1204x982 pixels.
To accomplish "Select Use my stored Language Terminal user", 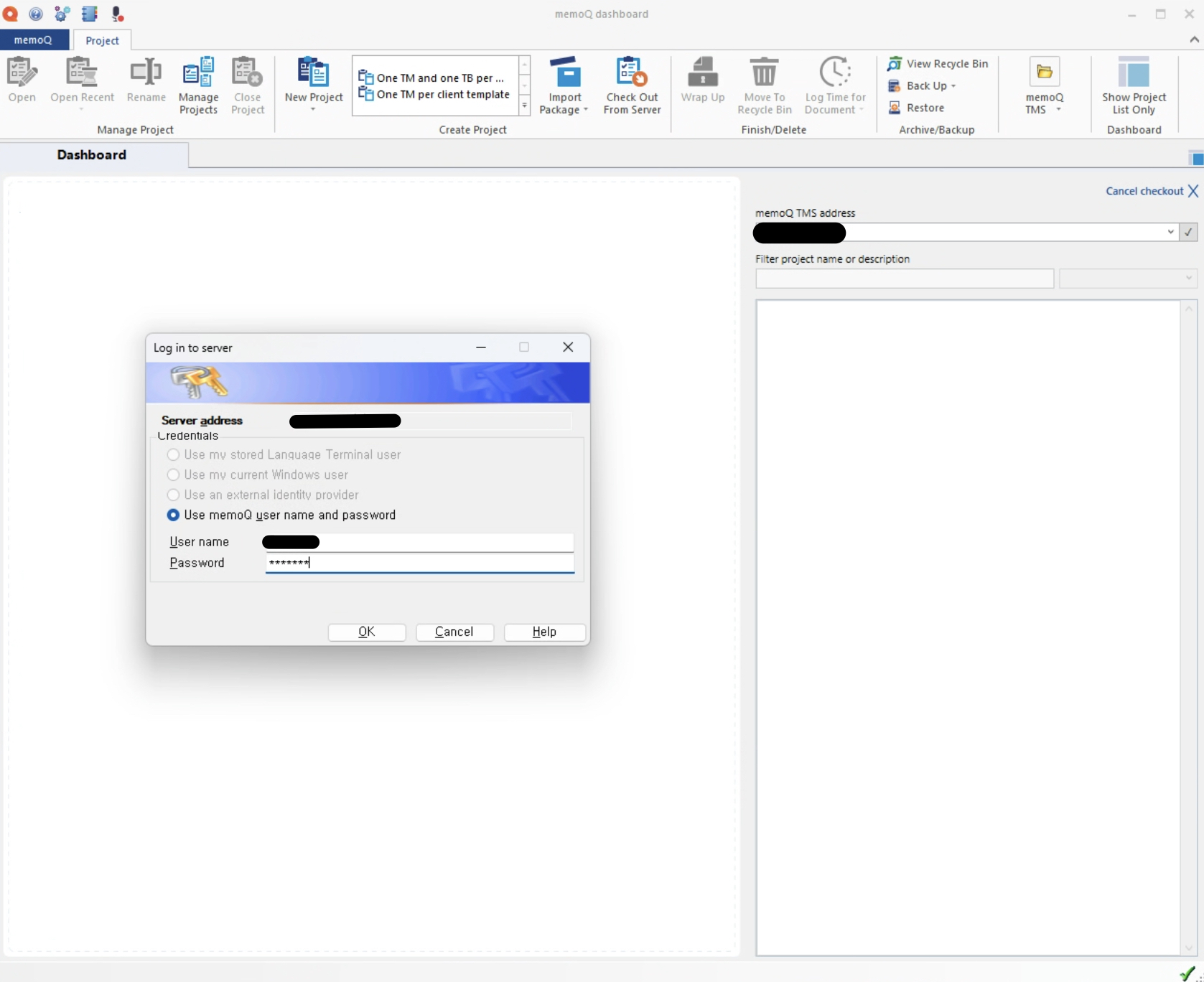I will 284,454.
